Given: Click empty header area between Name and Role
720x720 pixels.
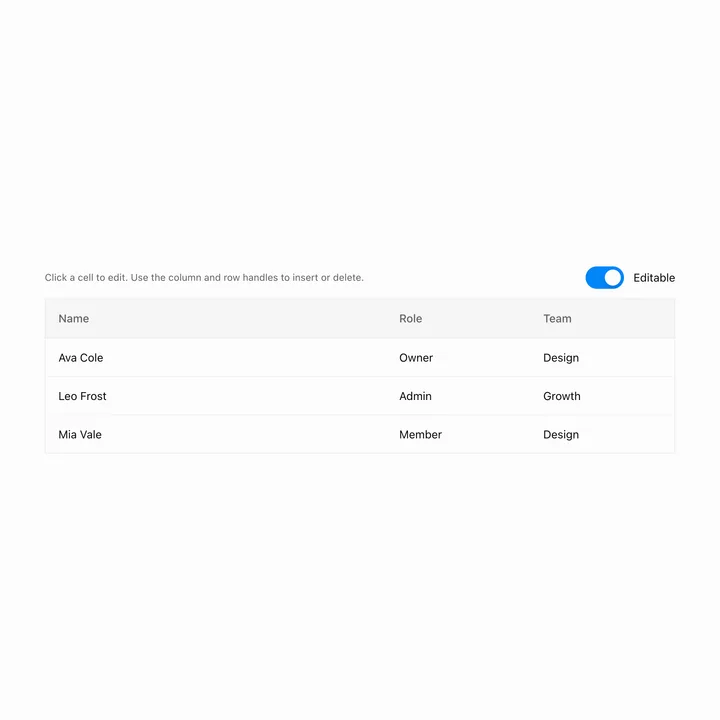Looking at the screenshot, I should coord(243,319).
